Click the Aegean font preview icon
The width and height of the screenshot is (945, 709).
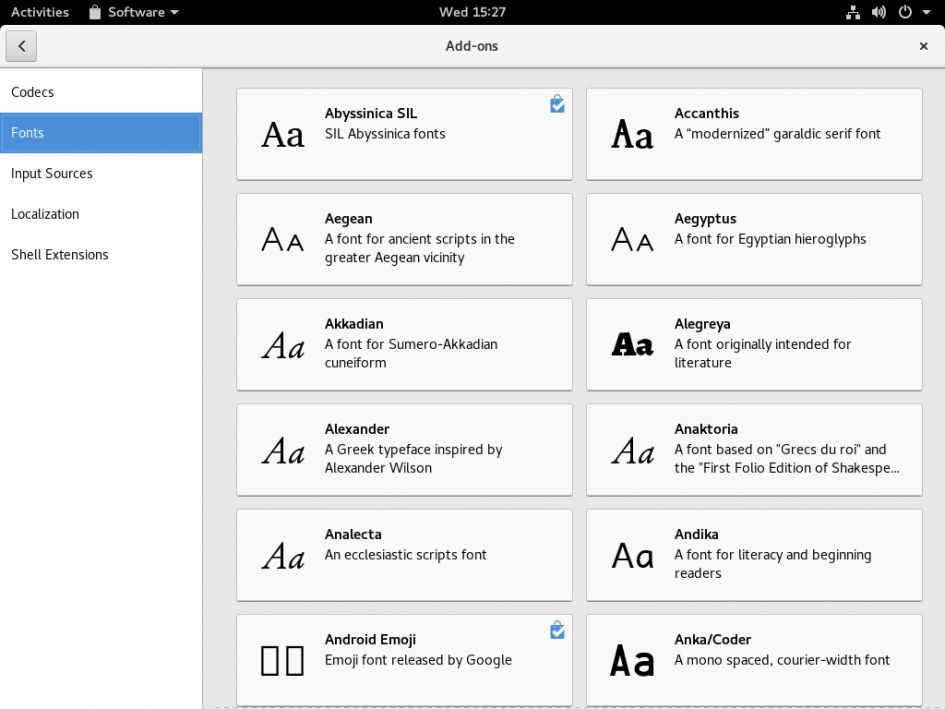(x=281, y=238)
